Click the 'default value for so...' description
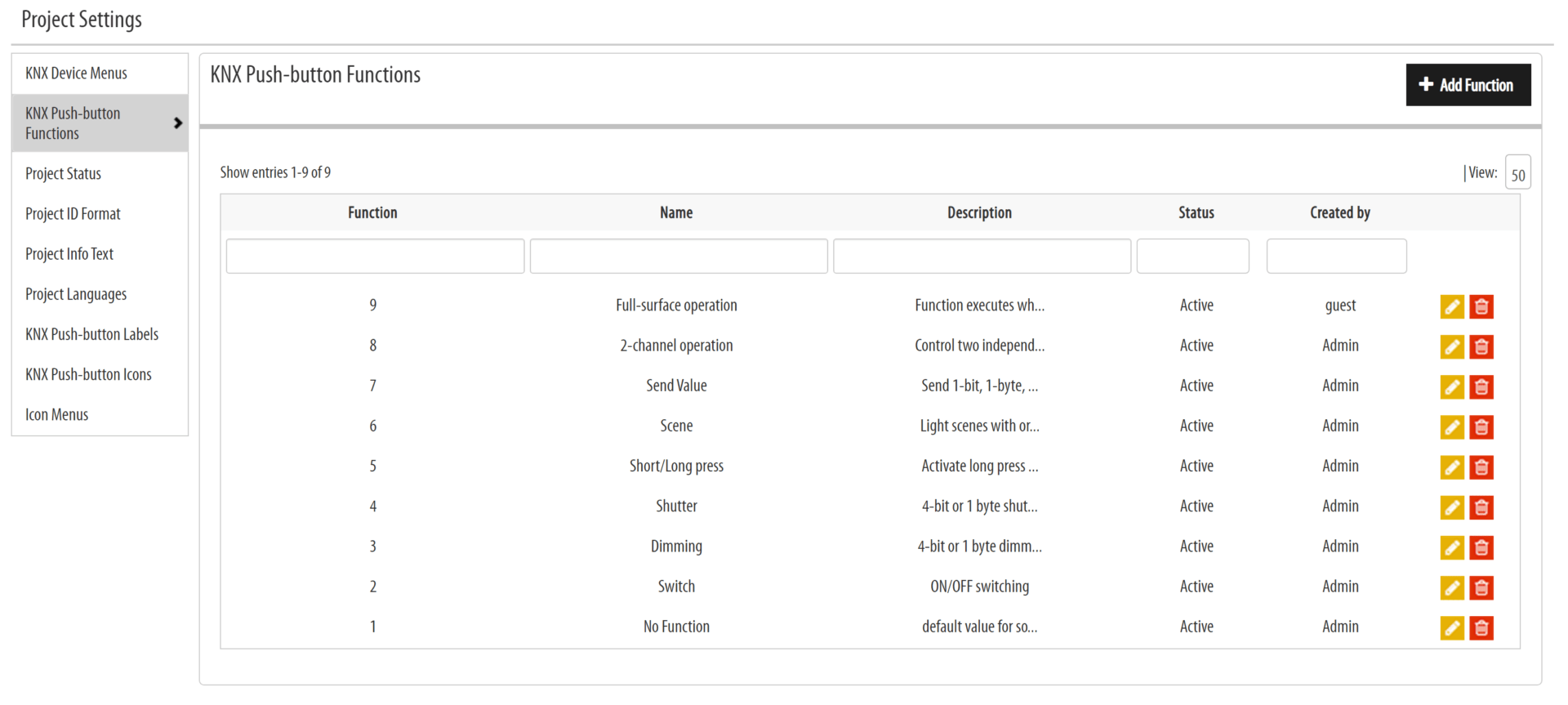The width and height of the screenshot is (1568, 705). coord(979,627)
